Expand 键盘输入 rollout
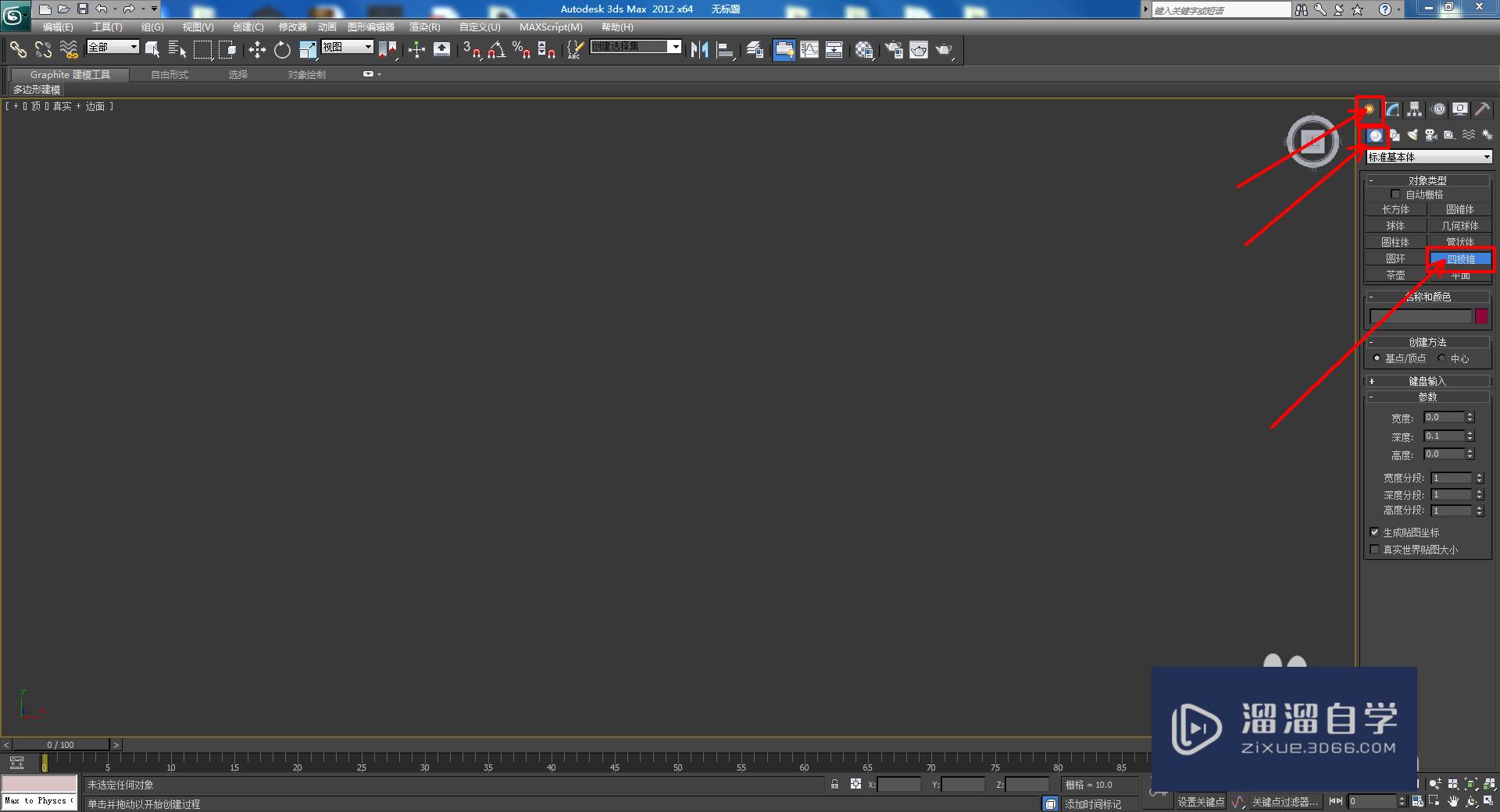Image resolution: width=1500 pixels, height=812 pixels. (1427, 381)
